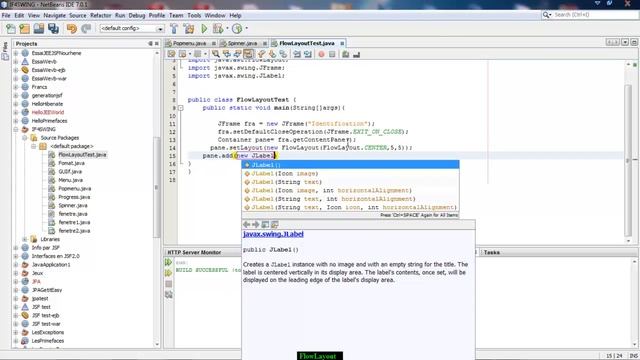This screenshot has height=360, width=640.
Task: Run the project with green play icon
Action: coord(204,29)
